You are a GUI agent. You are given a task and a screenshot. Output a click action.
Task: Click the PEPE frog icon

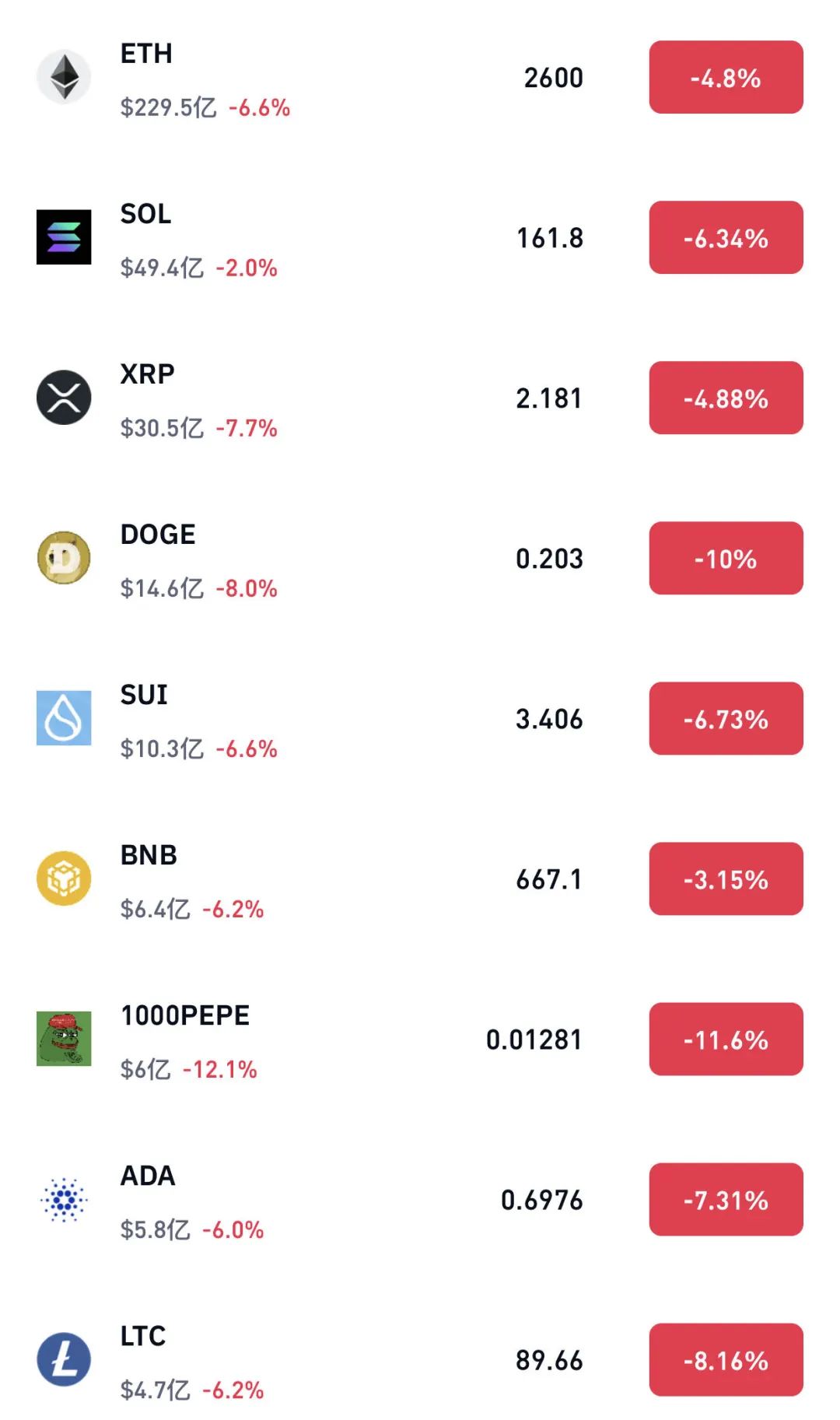coord(64,1039)
